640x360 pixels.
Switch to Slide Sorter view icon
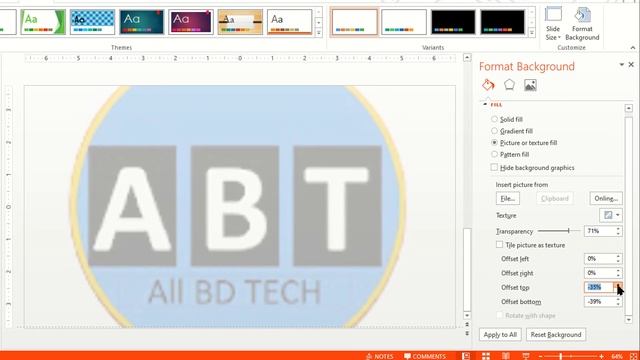486,356
